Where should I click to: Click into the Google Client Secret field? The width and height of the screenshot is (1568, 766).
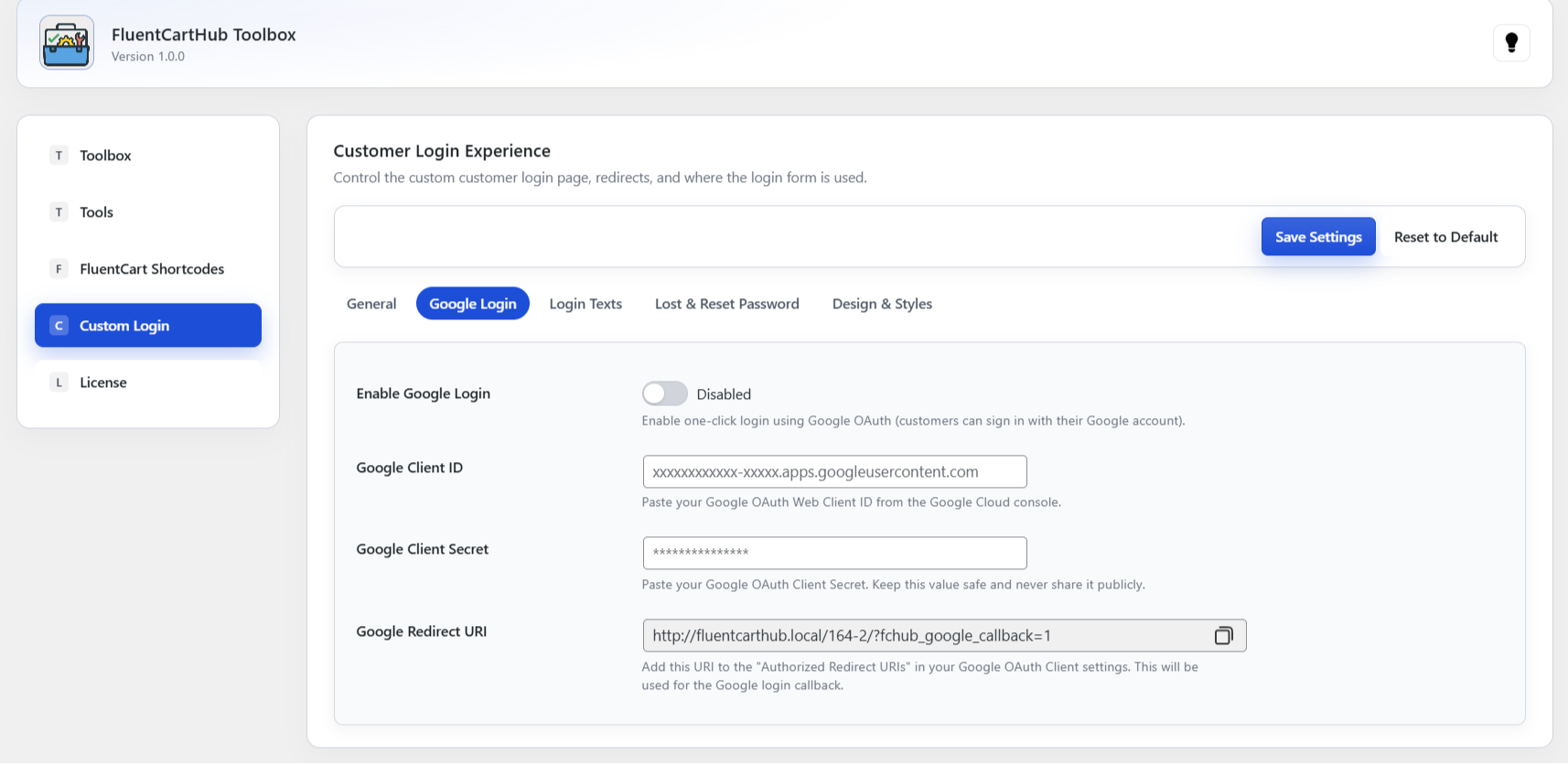[834, 553]
